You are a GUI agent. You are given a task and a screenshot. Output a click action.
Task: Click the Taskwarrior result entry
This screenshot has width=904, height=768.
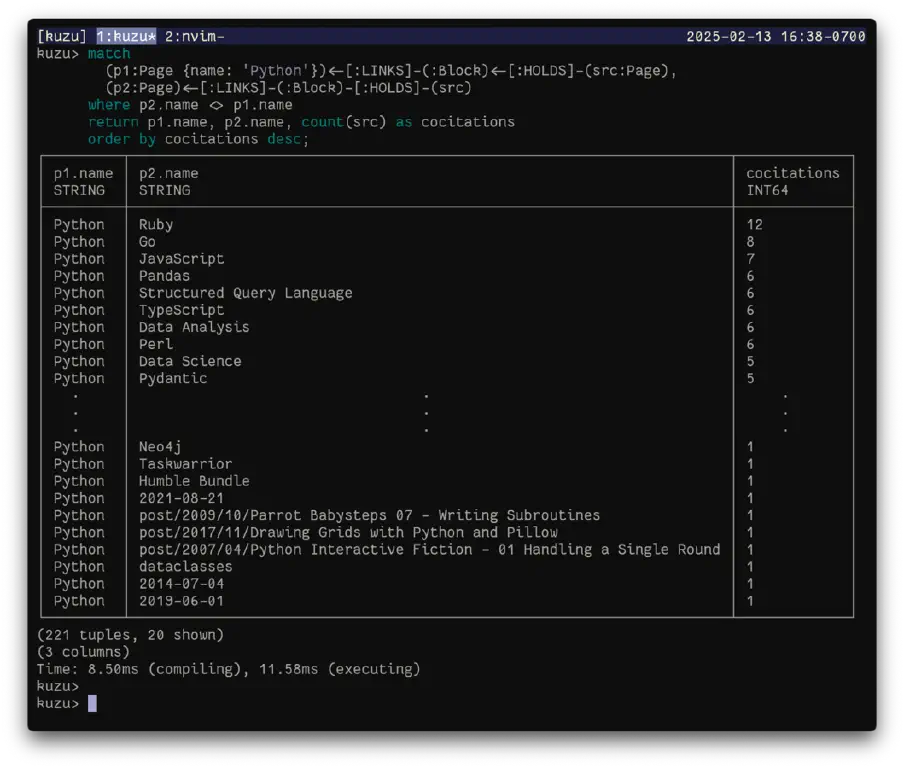(x=185, y=464)
